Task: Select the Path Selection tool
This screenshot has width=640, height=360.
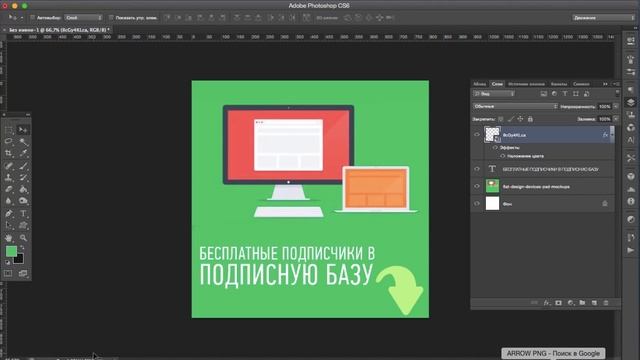Action: [x=9, y=225]
